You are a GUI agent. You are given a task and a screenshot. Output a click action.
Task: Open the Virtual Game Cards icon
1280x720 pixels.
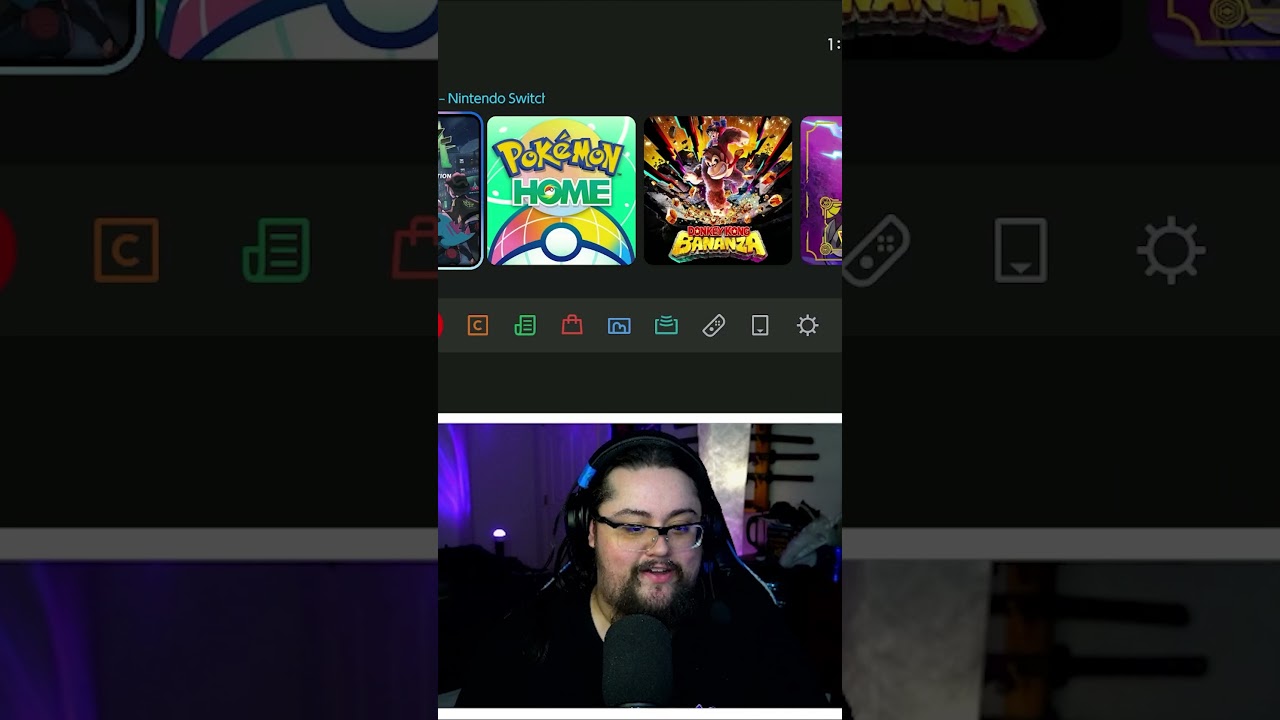coord(760,325)
